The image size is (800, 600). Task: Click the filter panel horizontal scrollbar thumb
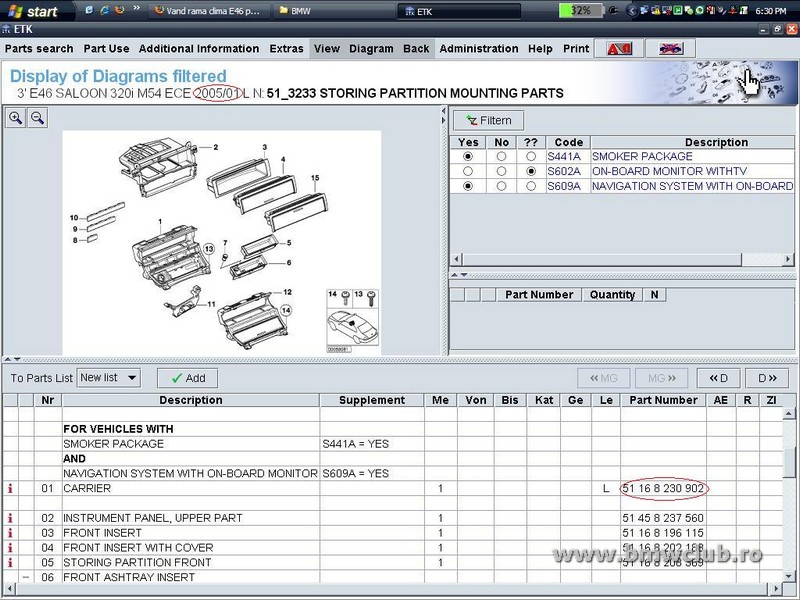602,259
